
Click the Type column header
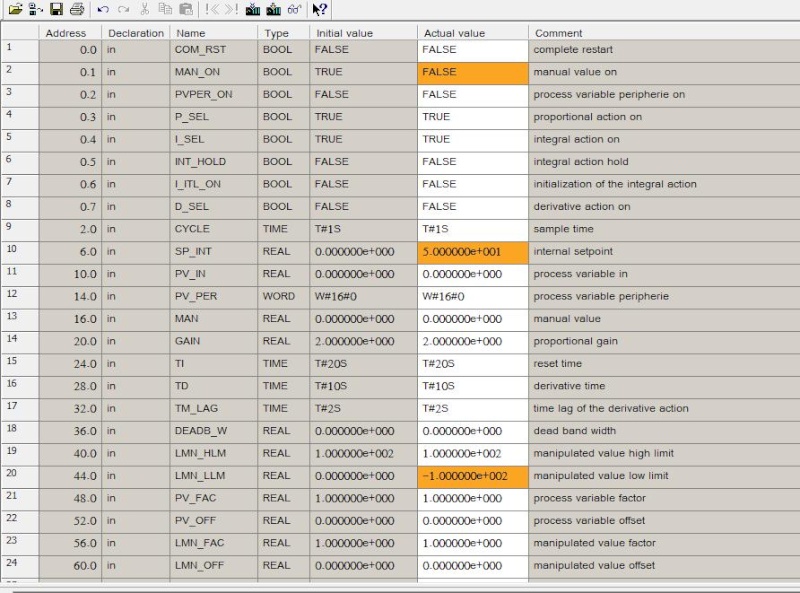[284, 33]
